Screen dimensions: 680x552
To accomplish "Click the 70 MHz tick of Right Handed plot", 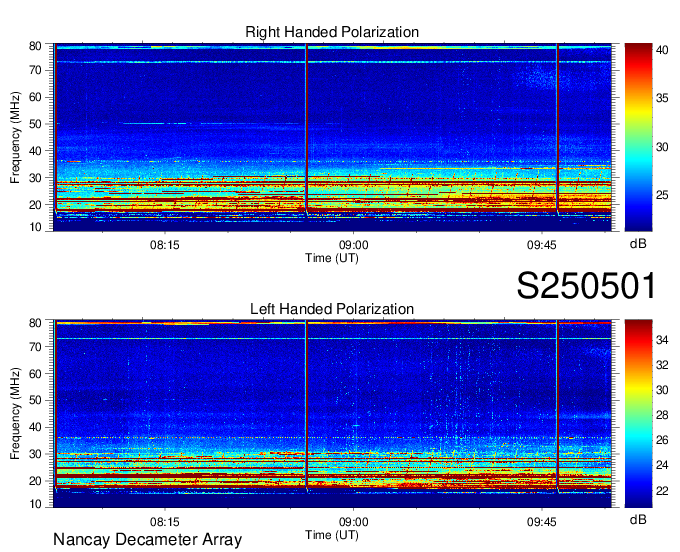I will tap(35, 70).
